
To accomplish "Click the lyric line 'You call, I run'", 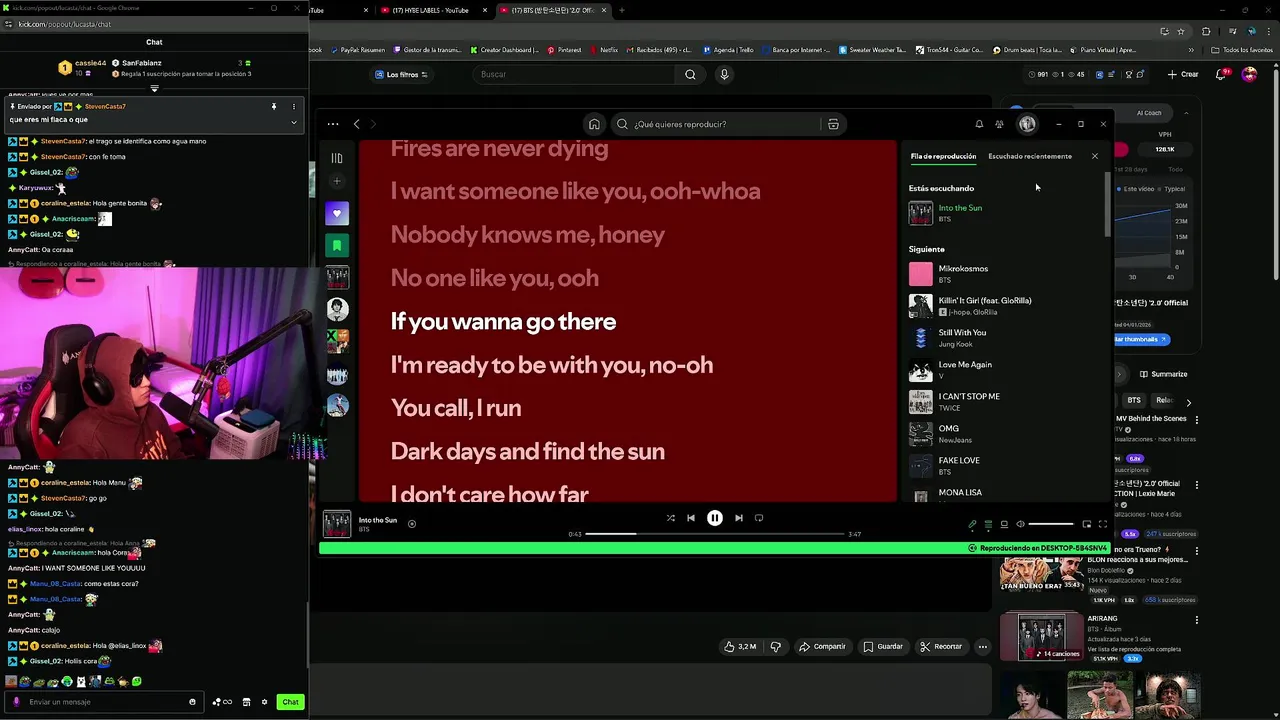I will (456, 408).
